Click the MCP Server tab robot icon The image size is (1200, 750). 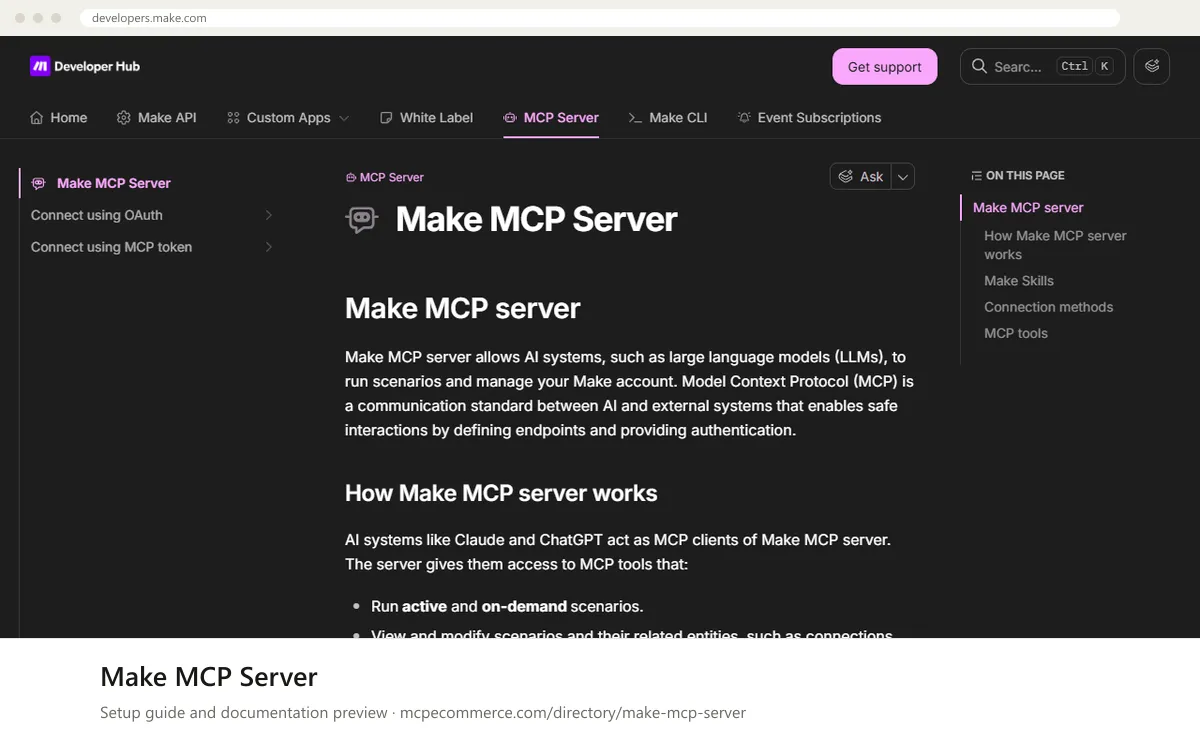[510, 117]
